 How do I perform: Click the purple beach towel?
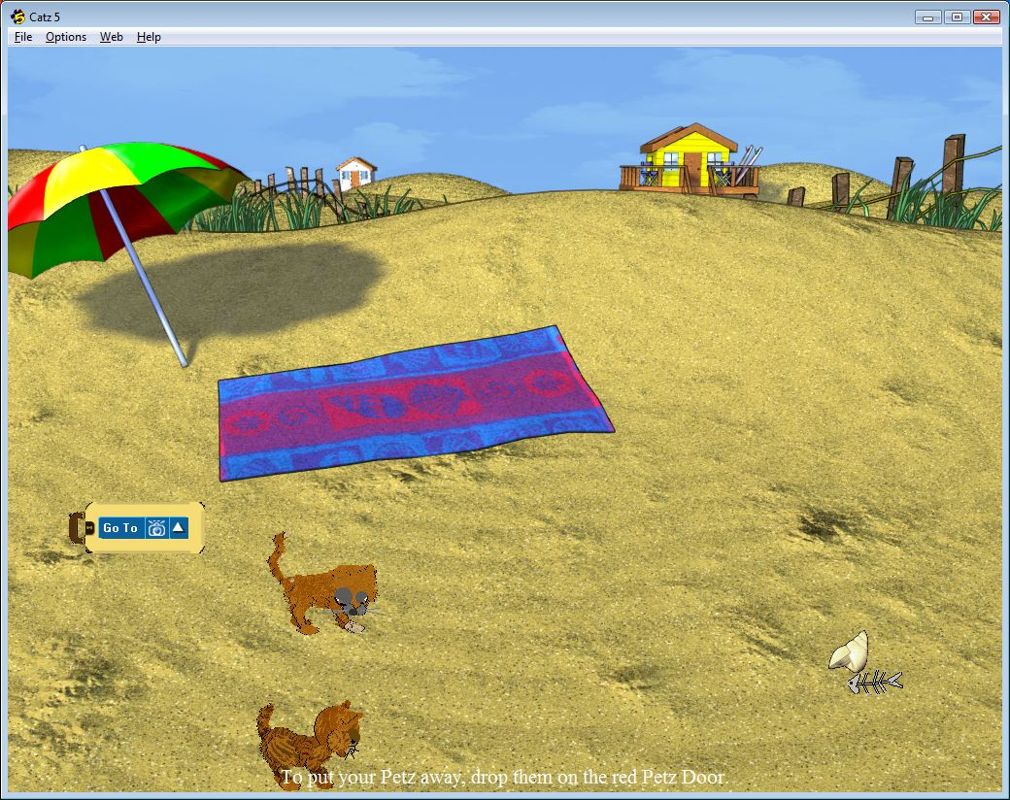415,400
